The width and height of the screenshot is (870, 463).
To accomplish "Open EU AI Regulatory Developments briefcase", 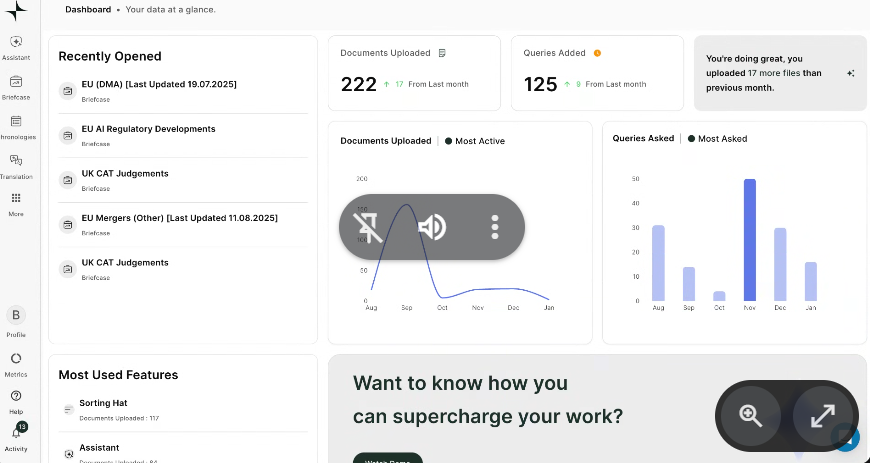I will (148, 129).
